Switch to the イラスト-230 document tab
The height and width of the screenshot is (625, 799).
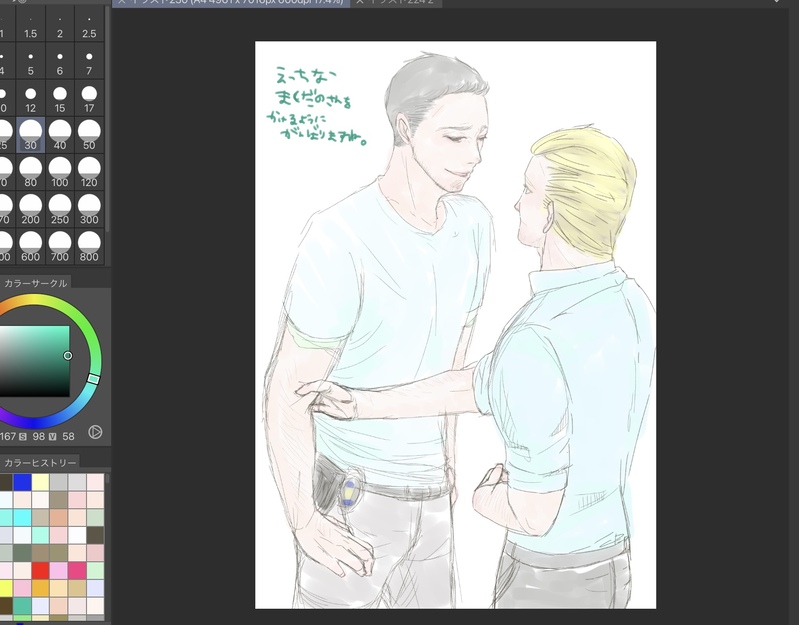click(x=231, y=3)
